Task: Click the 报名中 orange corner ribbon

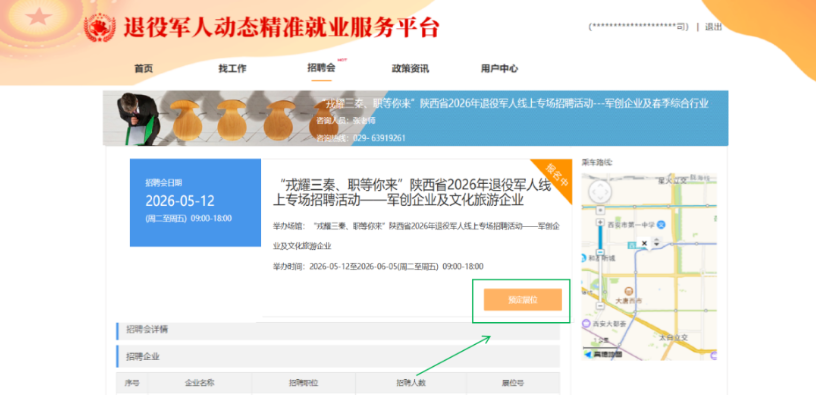Action: tap(556, 177)
